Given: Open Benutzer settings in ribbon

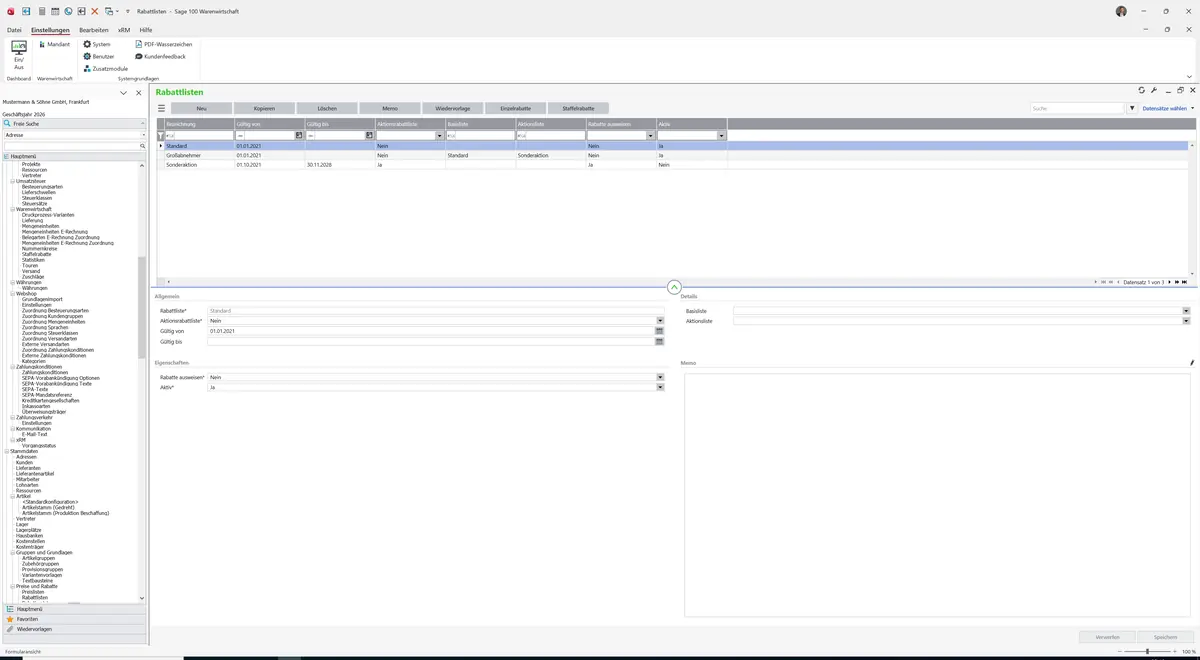Looking at the screenshot, I should [x=99, y=56].
